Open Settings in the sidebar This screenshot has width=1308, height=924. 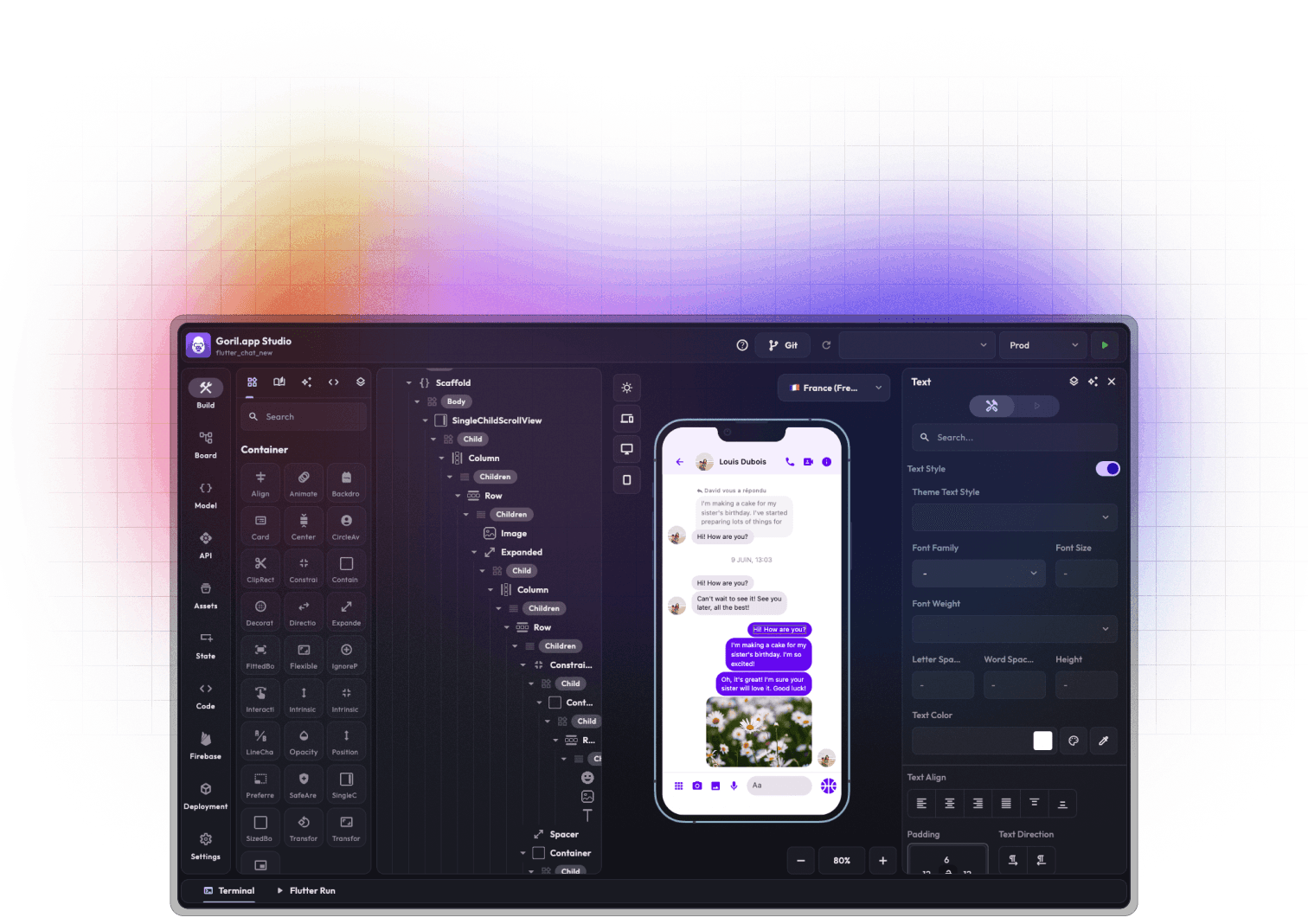coord(206,845)
